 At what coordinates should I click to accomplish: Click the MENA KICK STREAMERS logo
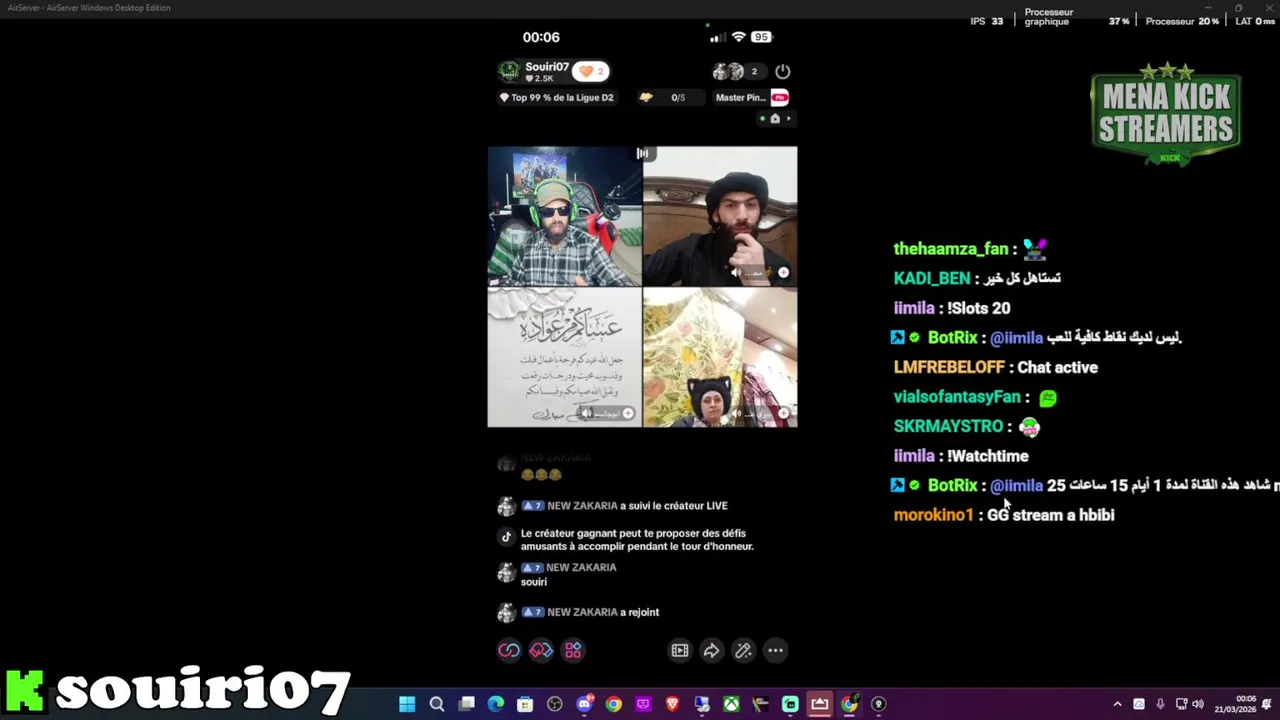click(1166, 114)
